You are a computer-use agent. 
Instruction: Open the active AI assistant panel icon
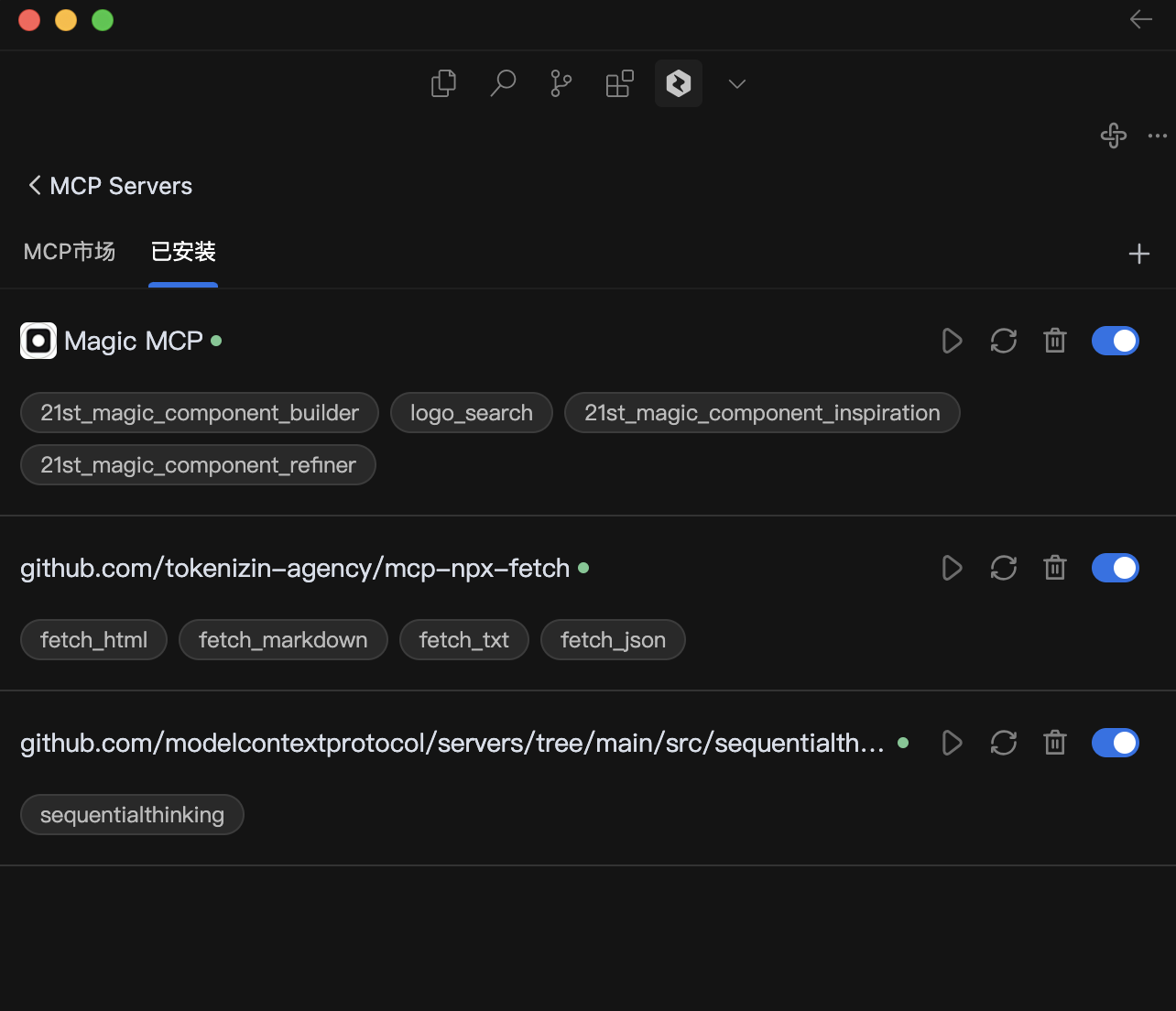point(679,83)
